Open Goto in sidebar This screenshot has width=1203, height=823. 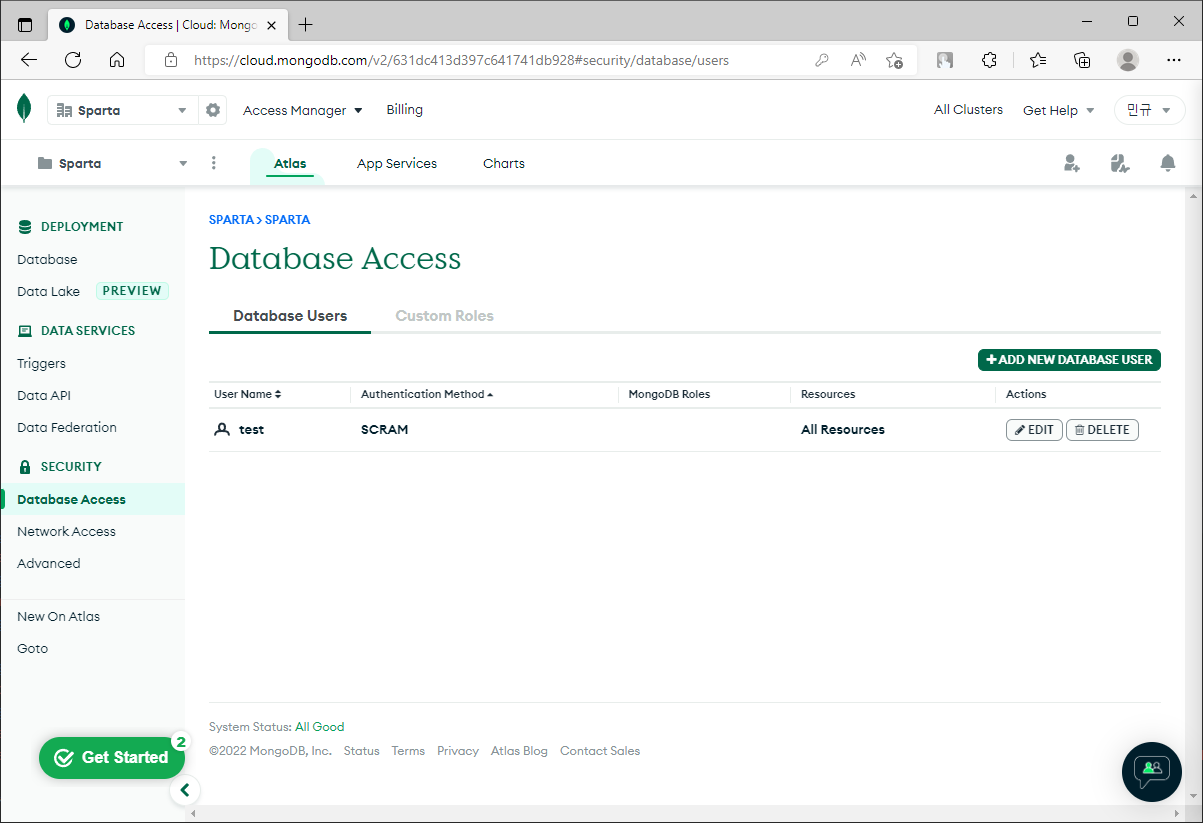point(32,648)
